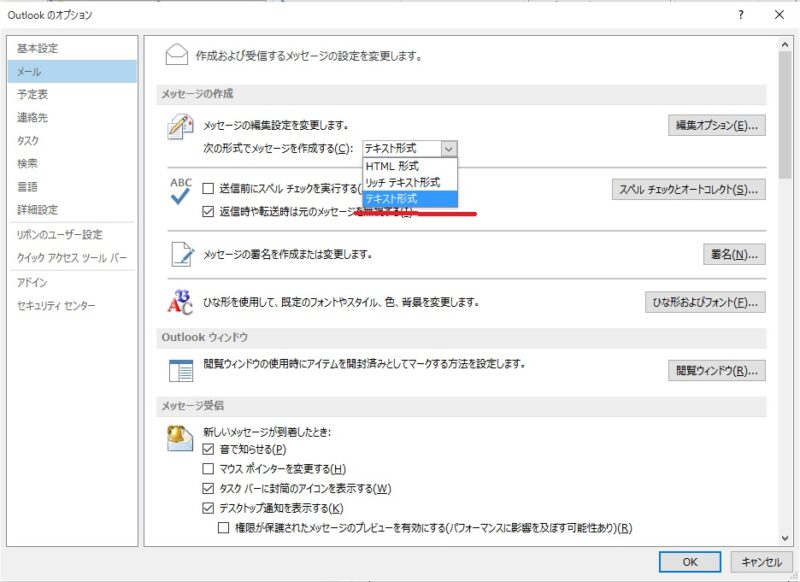Click scrollbar down arrow
Viewport: 800px width, 582px height.
pyautogui.click(x=785, y=538)
